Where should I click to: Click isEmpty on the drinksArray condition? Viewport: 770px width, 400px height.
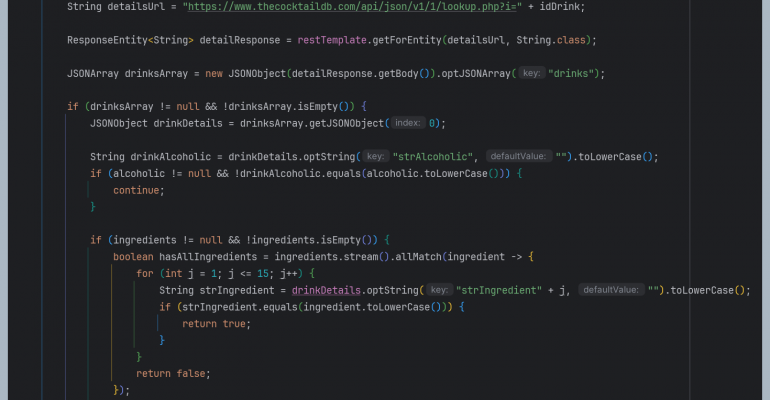point(318,107)
